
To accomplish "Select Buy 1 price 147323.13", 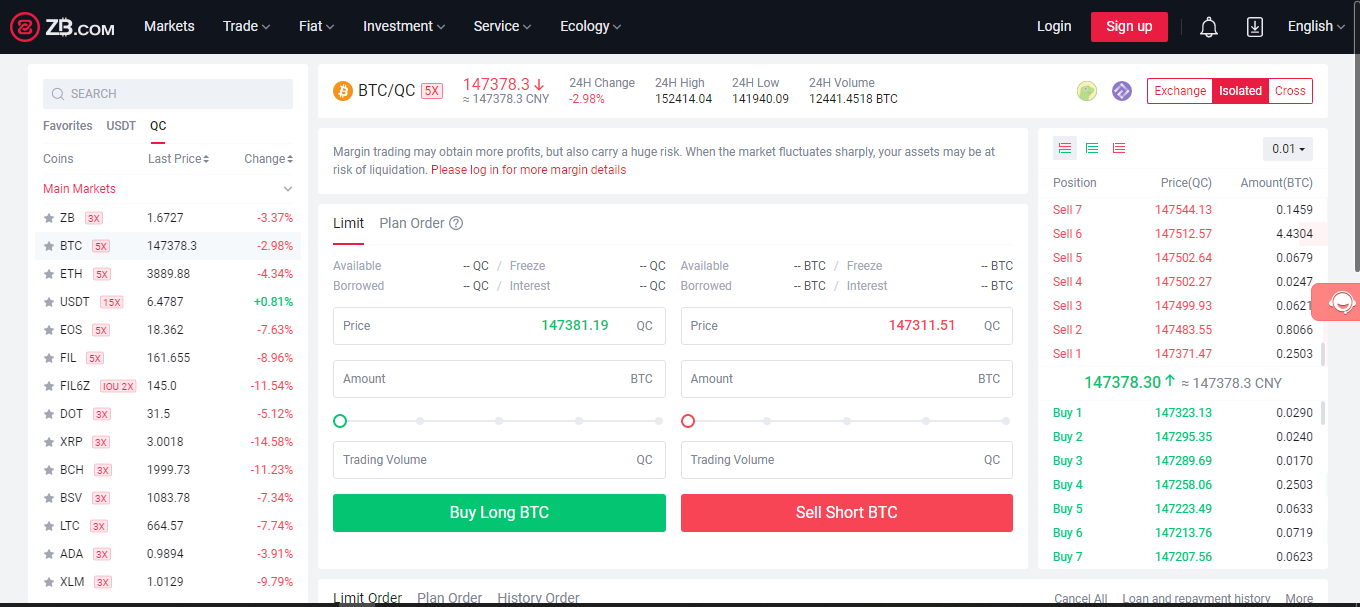I will (1183, 413).
